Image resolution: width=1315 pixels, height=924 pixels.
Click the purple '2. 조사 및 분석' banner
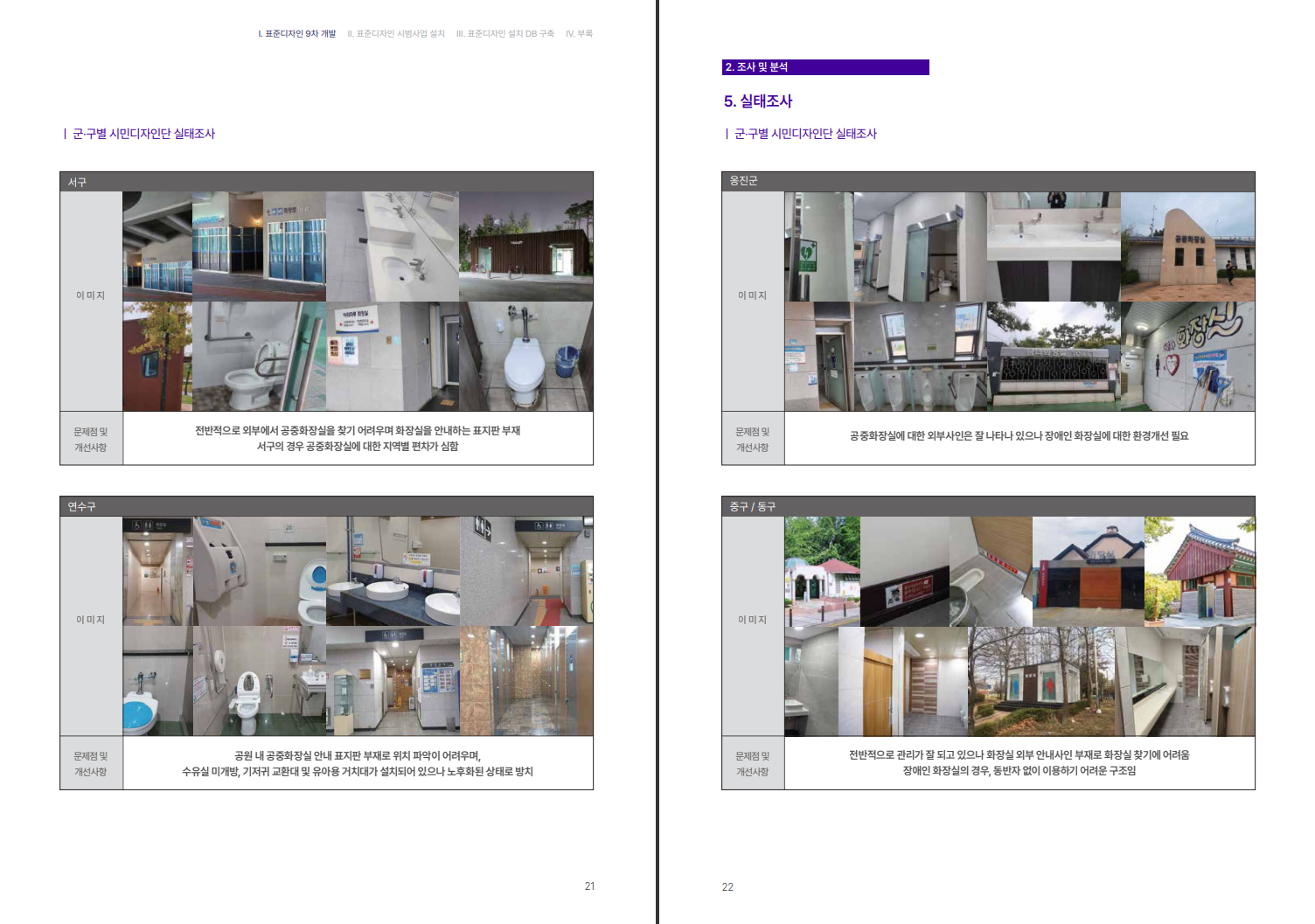pyautogui.click(x=824, y=67)
